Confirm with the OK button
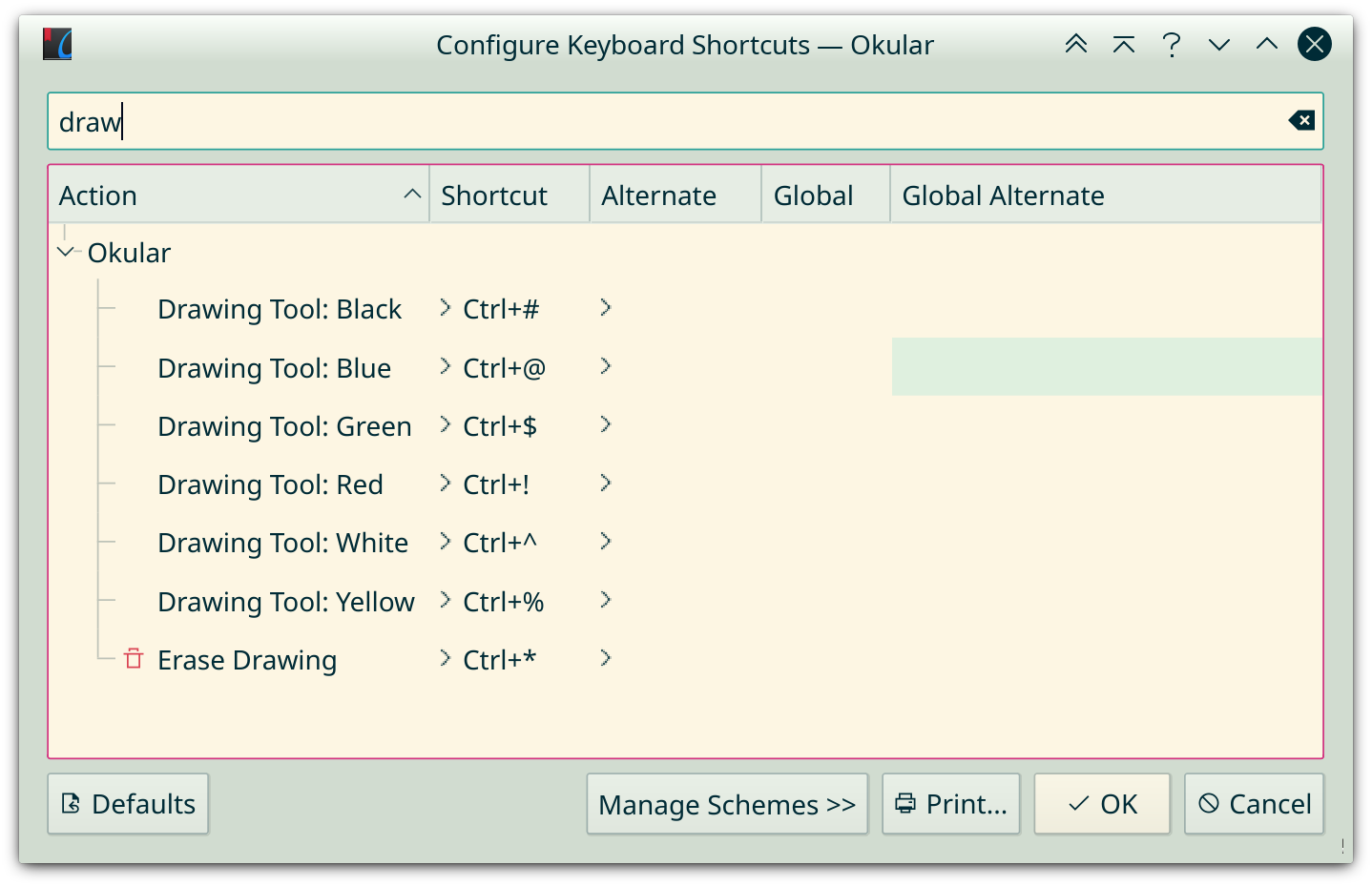Viewport: 1372px width, 886px height. (x=1102, y=804)
